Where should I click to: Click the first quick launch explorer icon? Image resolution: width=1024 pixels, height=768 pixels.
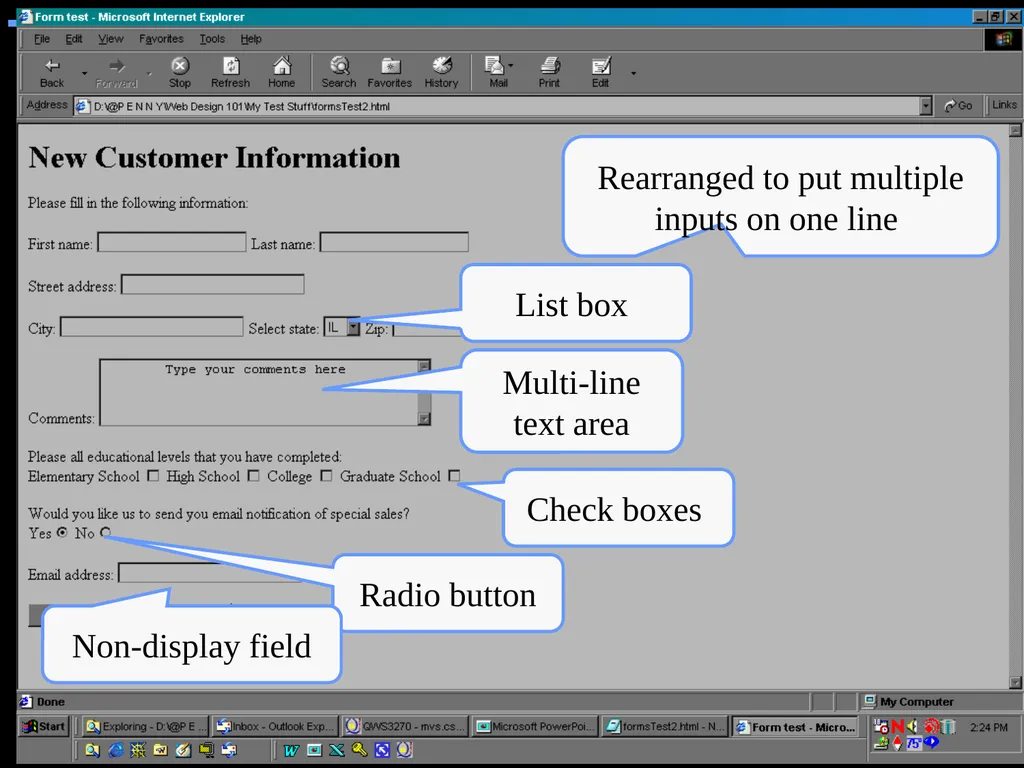(x=92, y=750)
